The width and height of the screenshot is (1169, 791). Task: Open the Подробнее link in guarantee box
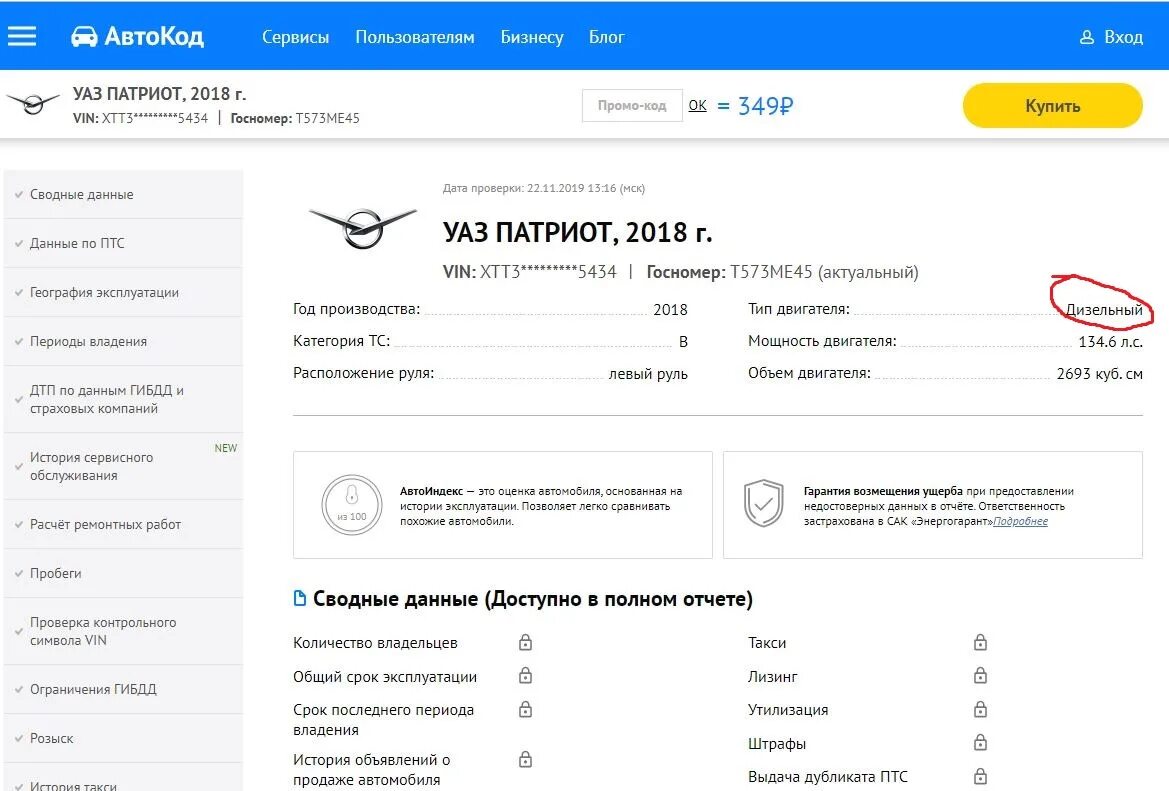[x=1021, y=521]
